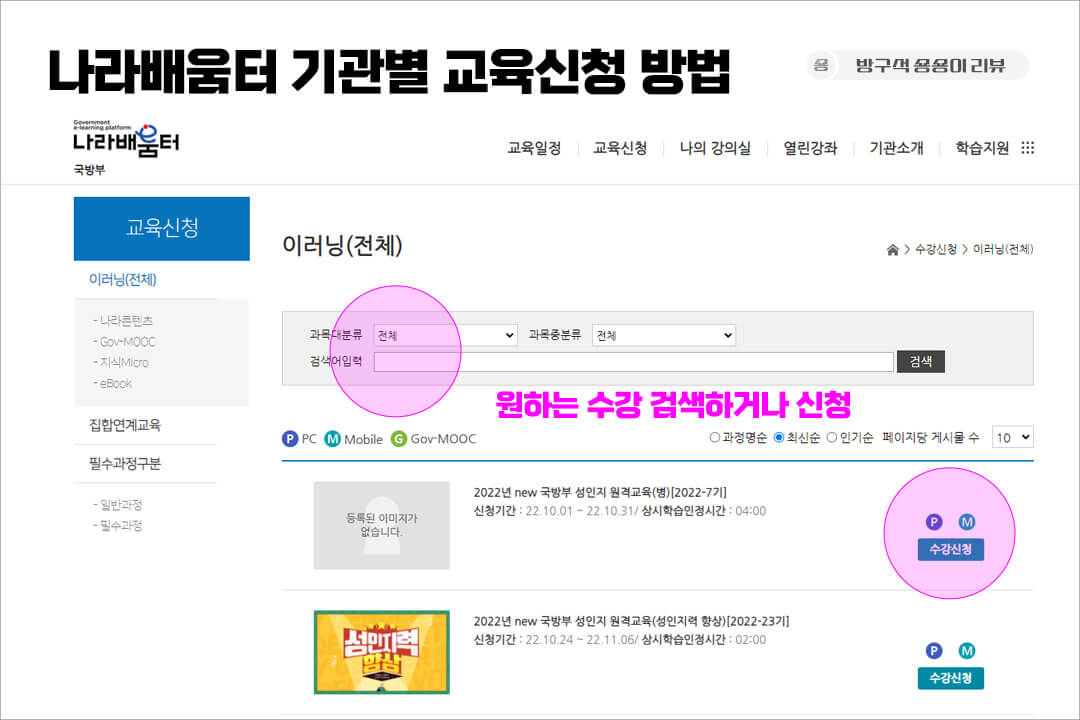Open the grid all-menu icon beside 학습지원

[x=1028, y=148]
